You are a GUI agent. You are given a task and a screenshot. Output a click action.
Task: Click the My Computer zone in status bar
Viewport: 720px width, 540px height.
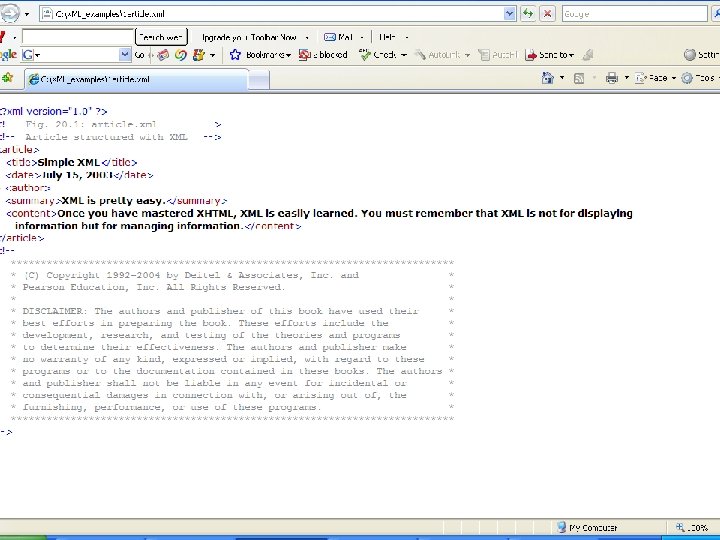tap(587, 528)
